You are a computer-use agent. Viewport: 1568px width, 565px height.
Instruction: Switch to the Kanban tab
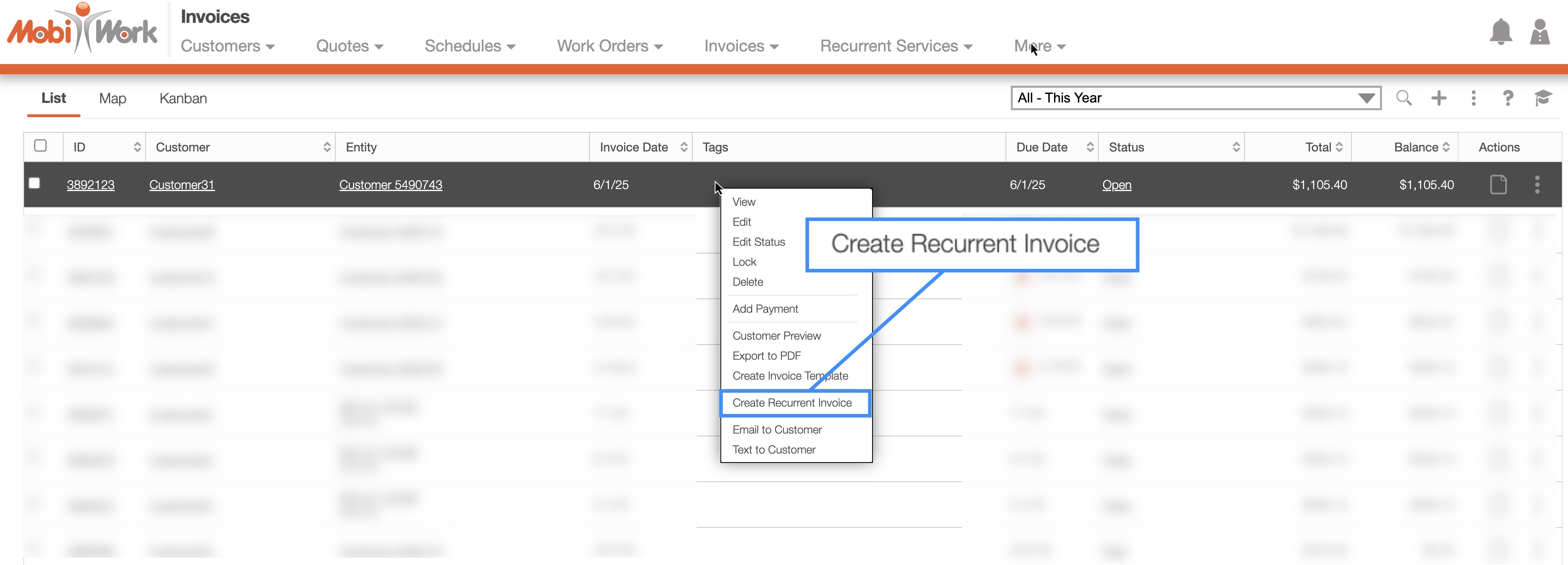[x=183, y=99]
